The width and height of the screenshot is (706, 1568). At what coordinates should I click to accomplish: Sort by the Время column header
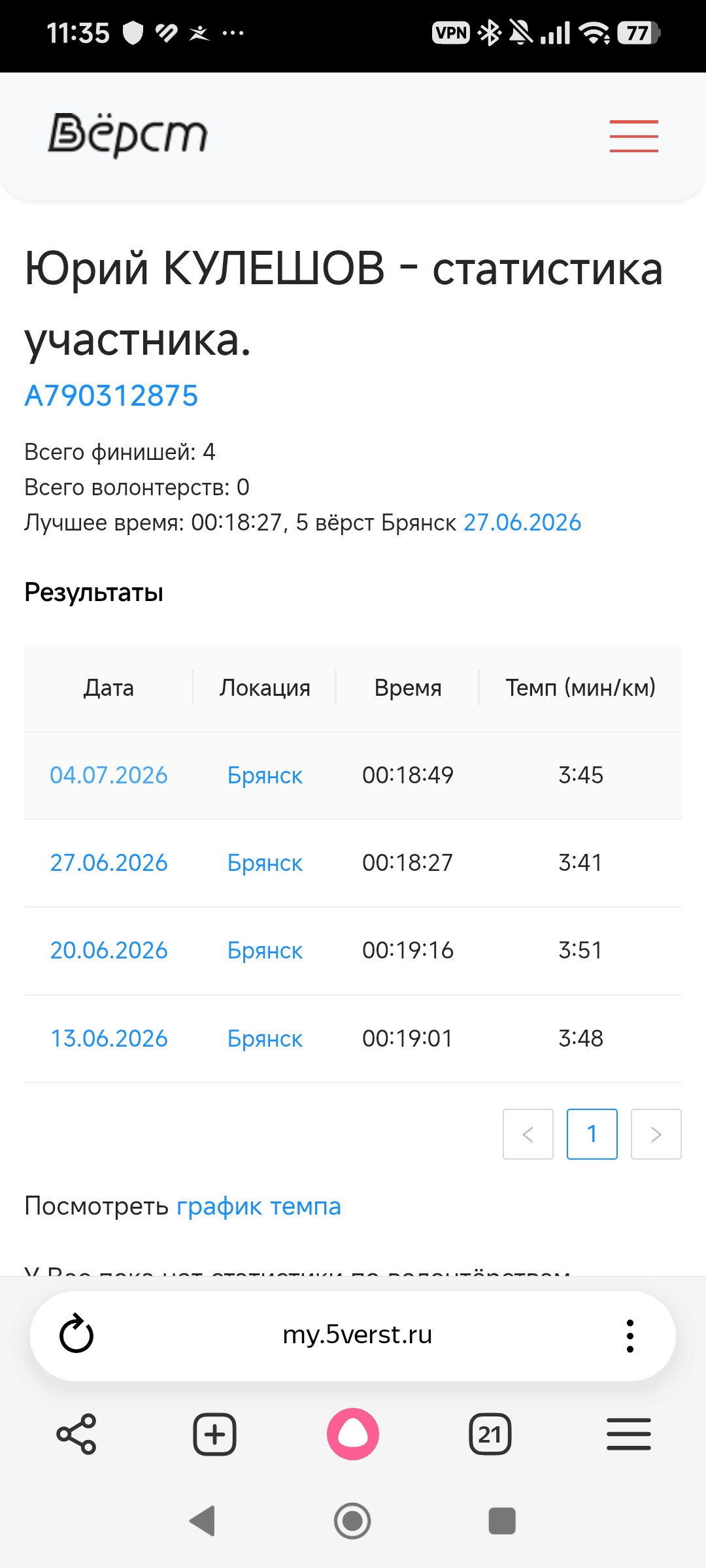pyautogui.click(x=408, y=688)
